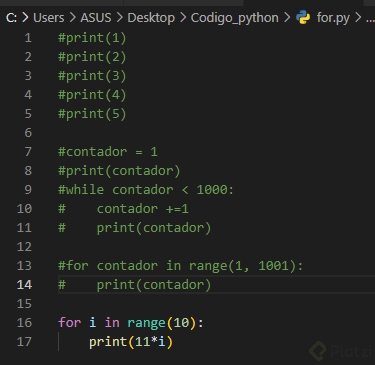This screenshot has height=365, width=375.
Task: Click line number 6 in the gutter
Action: click(x=28, y=133)
